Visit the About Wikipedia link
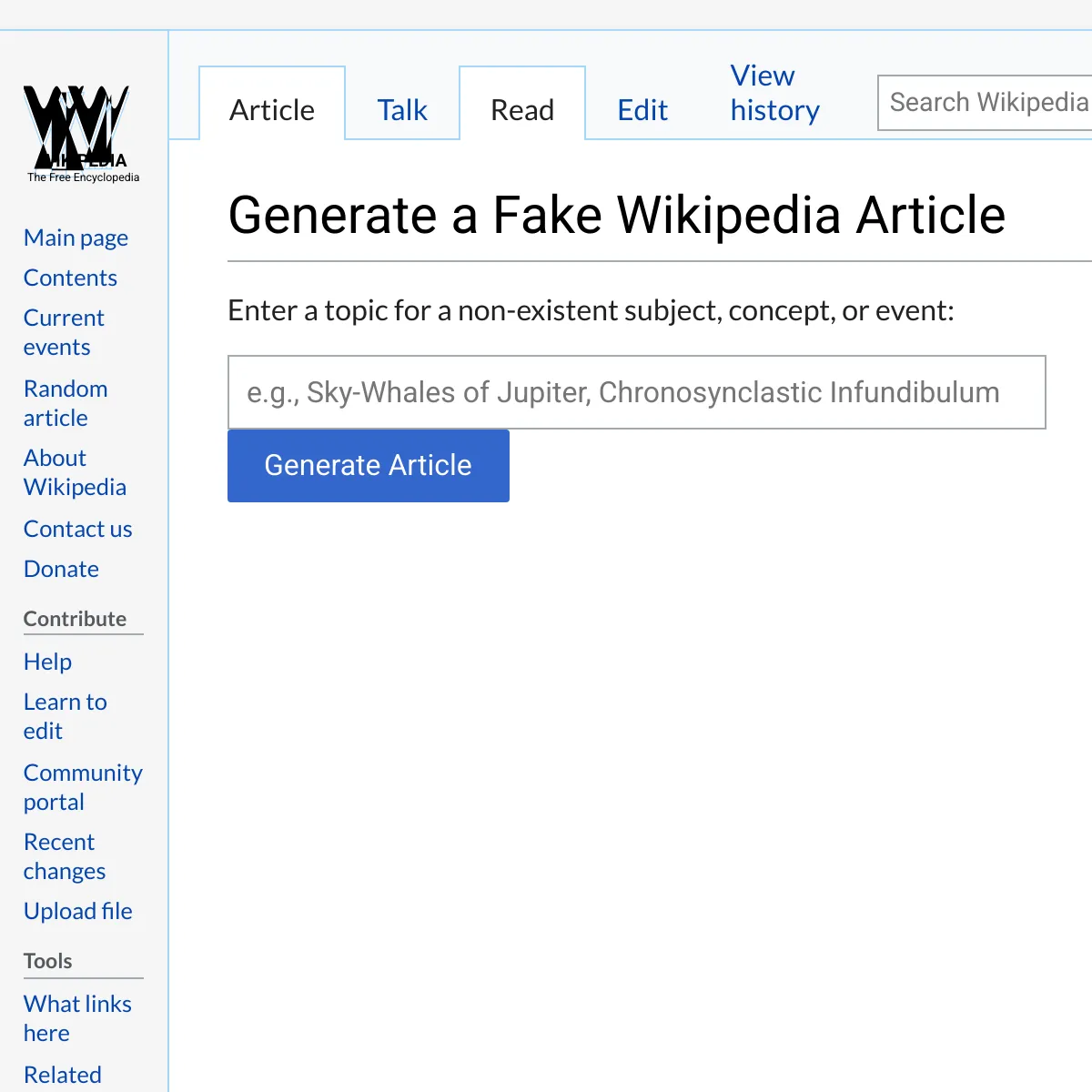Screen dimensions: 1092x1092 [75, 472]
